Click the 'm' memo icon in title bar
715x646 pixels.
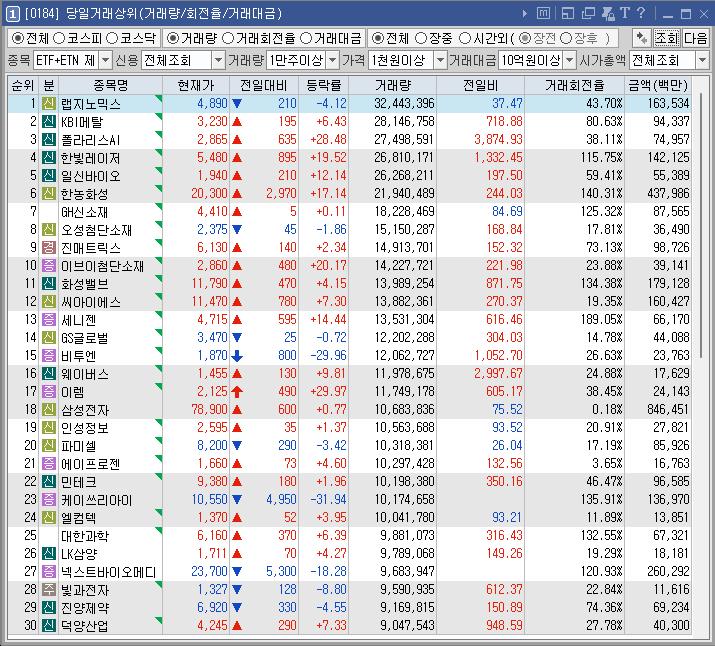[543, 13]
